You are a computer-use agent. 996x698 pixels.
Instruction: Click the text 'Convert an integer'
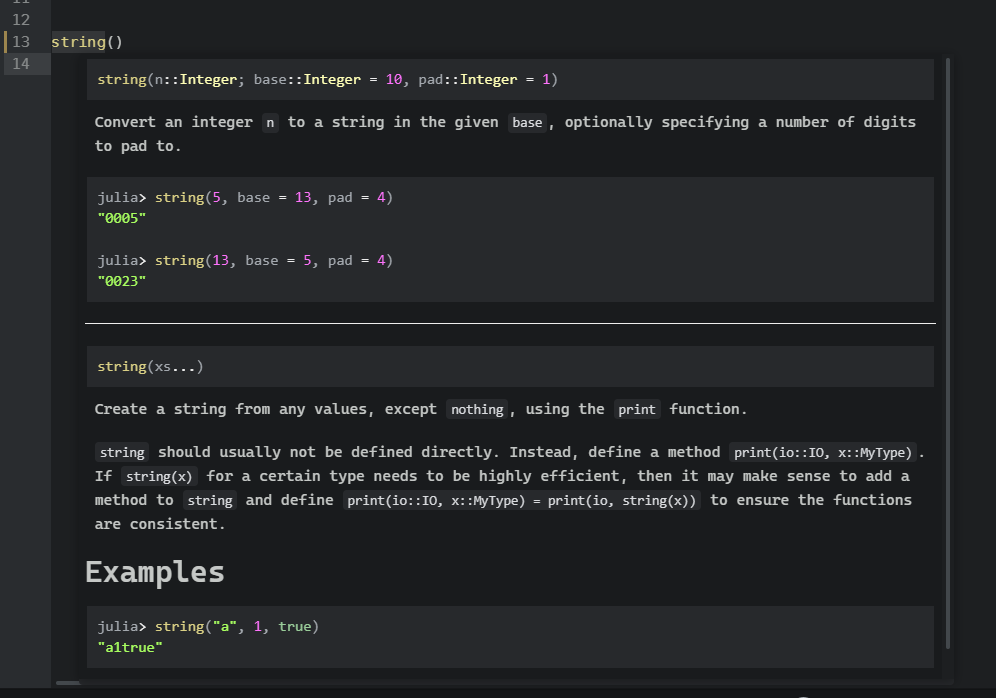[x=173, y=122]
